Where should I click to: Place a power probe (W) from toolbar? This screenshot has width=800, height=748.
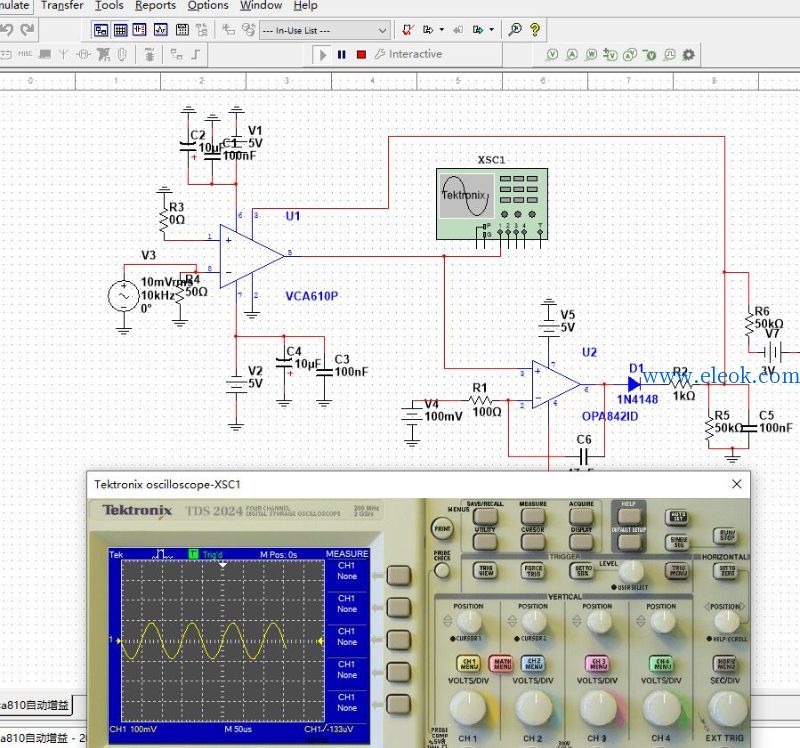[591, 55]
